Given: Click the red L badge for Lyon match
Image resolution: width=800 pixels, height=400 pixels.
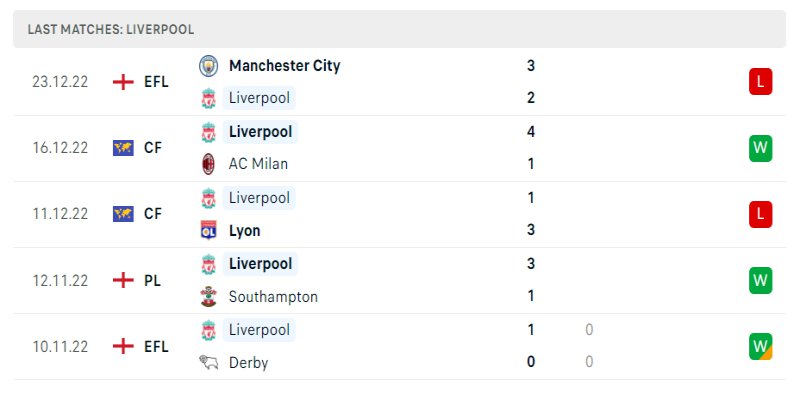Looking at the screenshot, I should (760, 214).
